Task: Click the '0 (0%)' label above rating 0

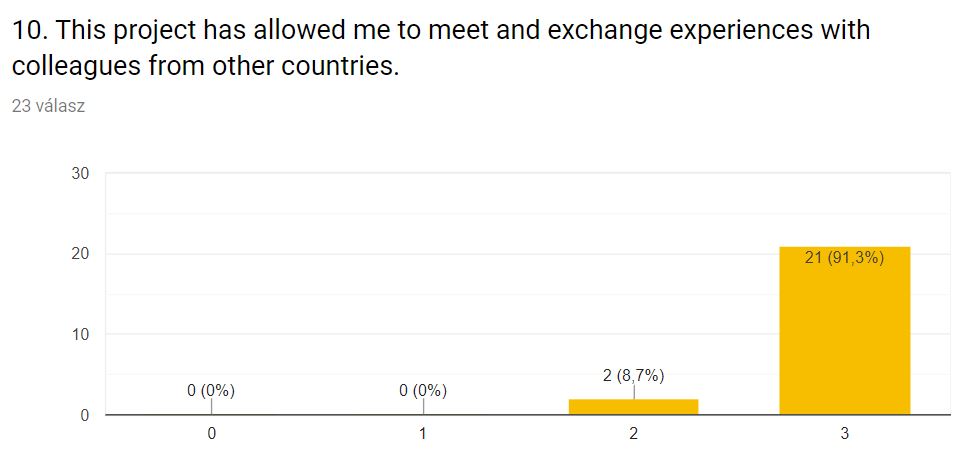Action: tap(211, 391)
